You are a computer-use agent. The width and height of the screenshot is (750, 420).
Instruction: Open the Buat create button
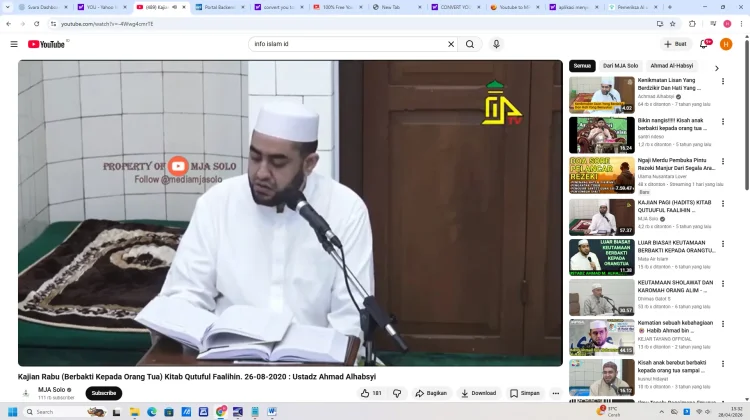675,44
